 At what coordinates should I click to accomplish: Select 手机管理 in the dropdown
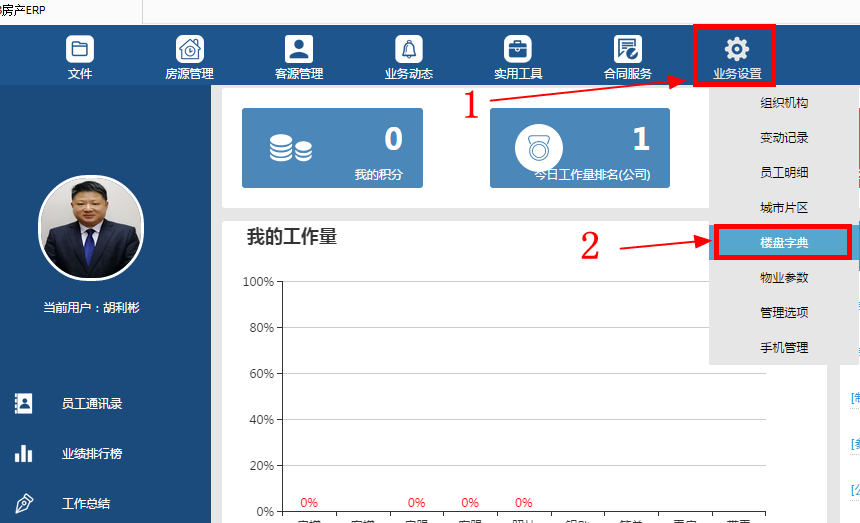tap(784, 348)
